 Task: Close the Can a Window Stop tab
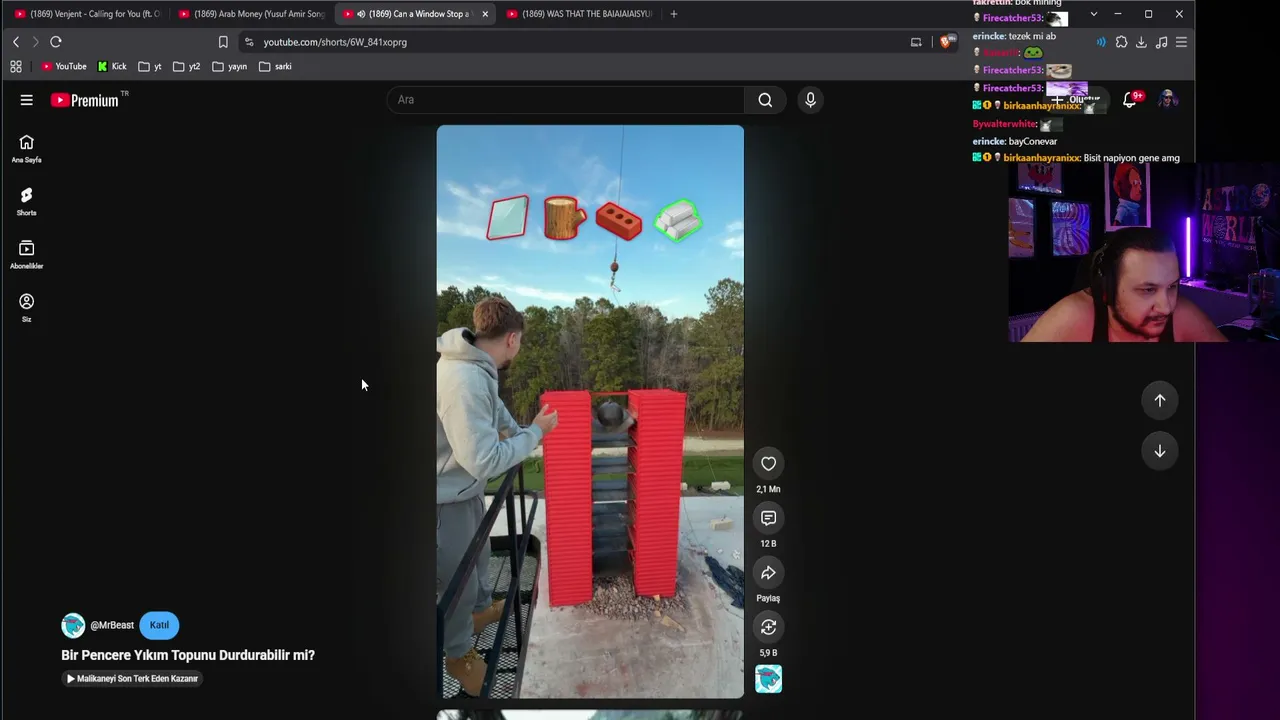(x=485, y=14)
